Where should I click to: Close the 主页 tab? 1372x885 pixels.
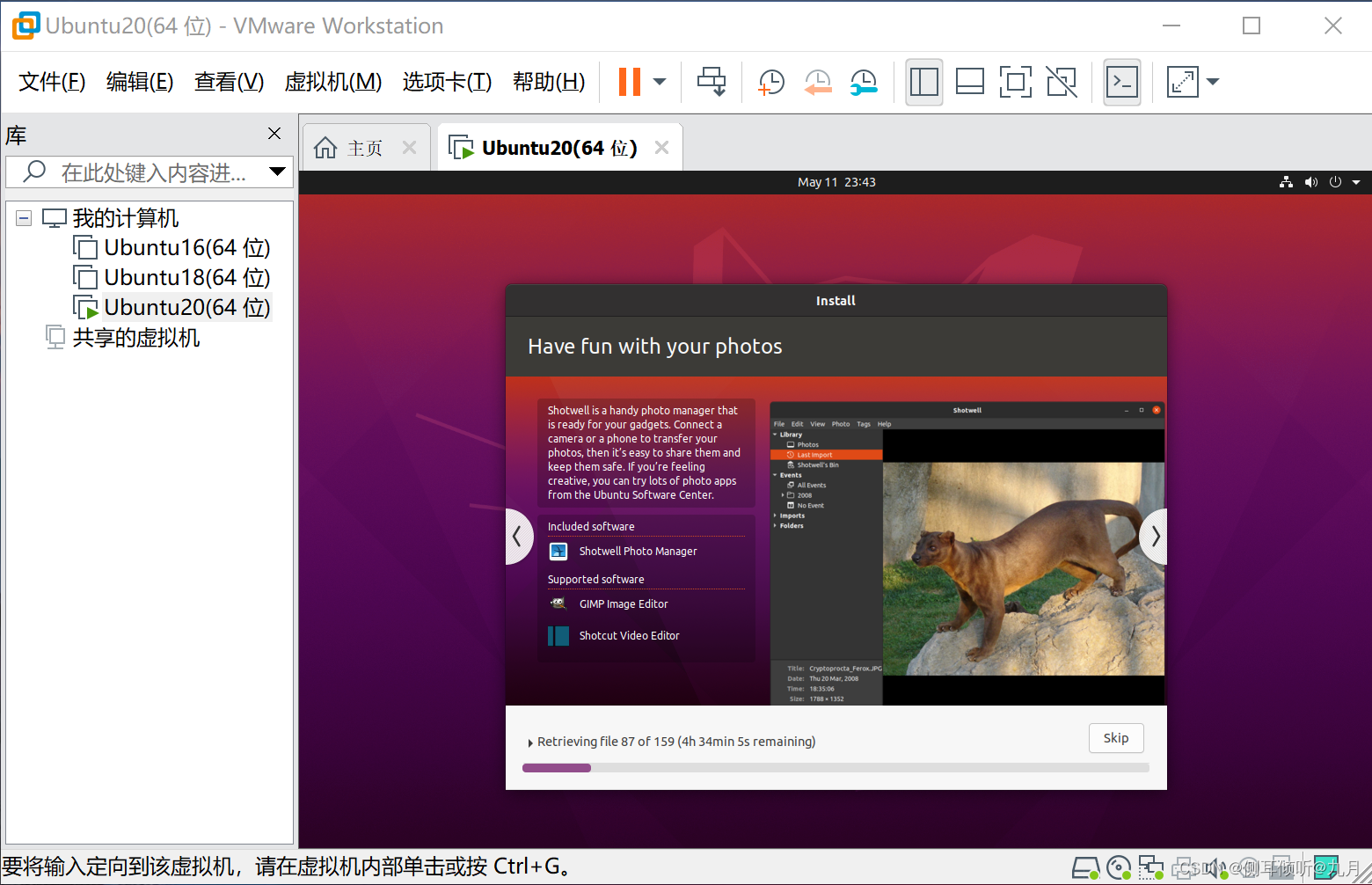tap(409, 148)
